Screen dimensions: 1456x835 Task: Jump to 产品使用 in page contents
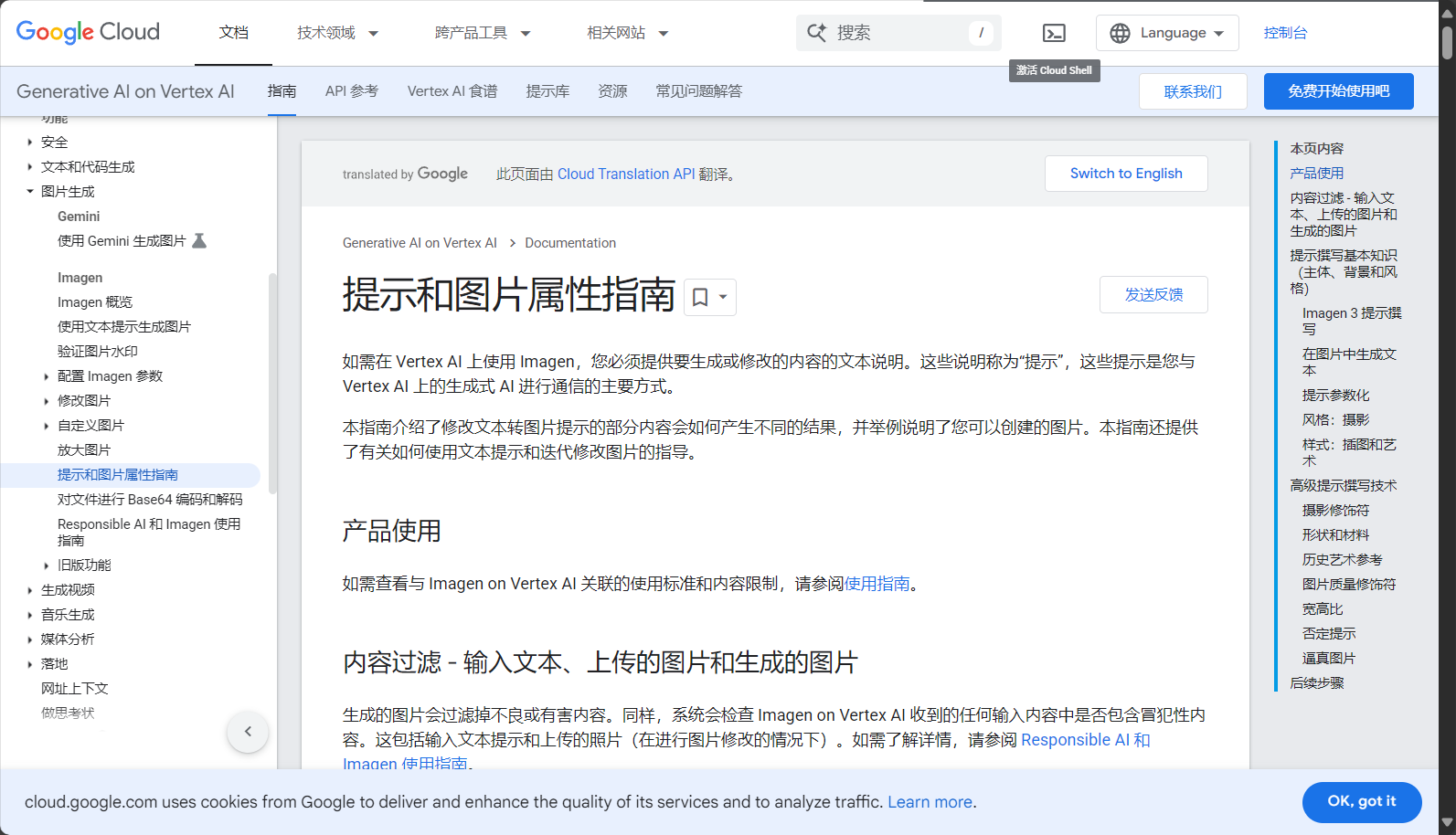point(1317,173)
